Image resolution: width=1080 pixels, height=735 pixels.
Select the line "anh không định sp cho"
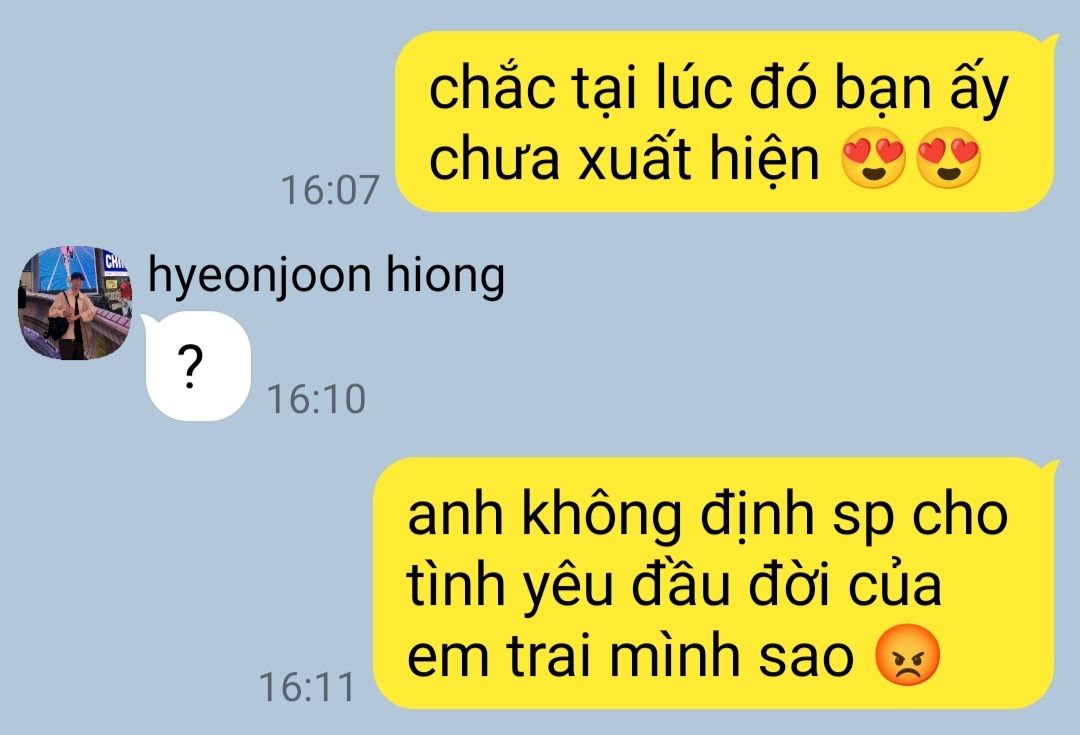click(x=707, y=515)
